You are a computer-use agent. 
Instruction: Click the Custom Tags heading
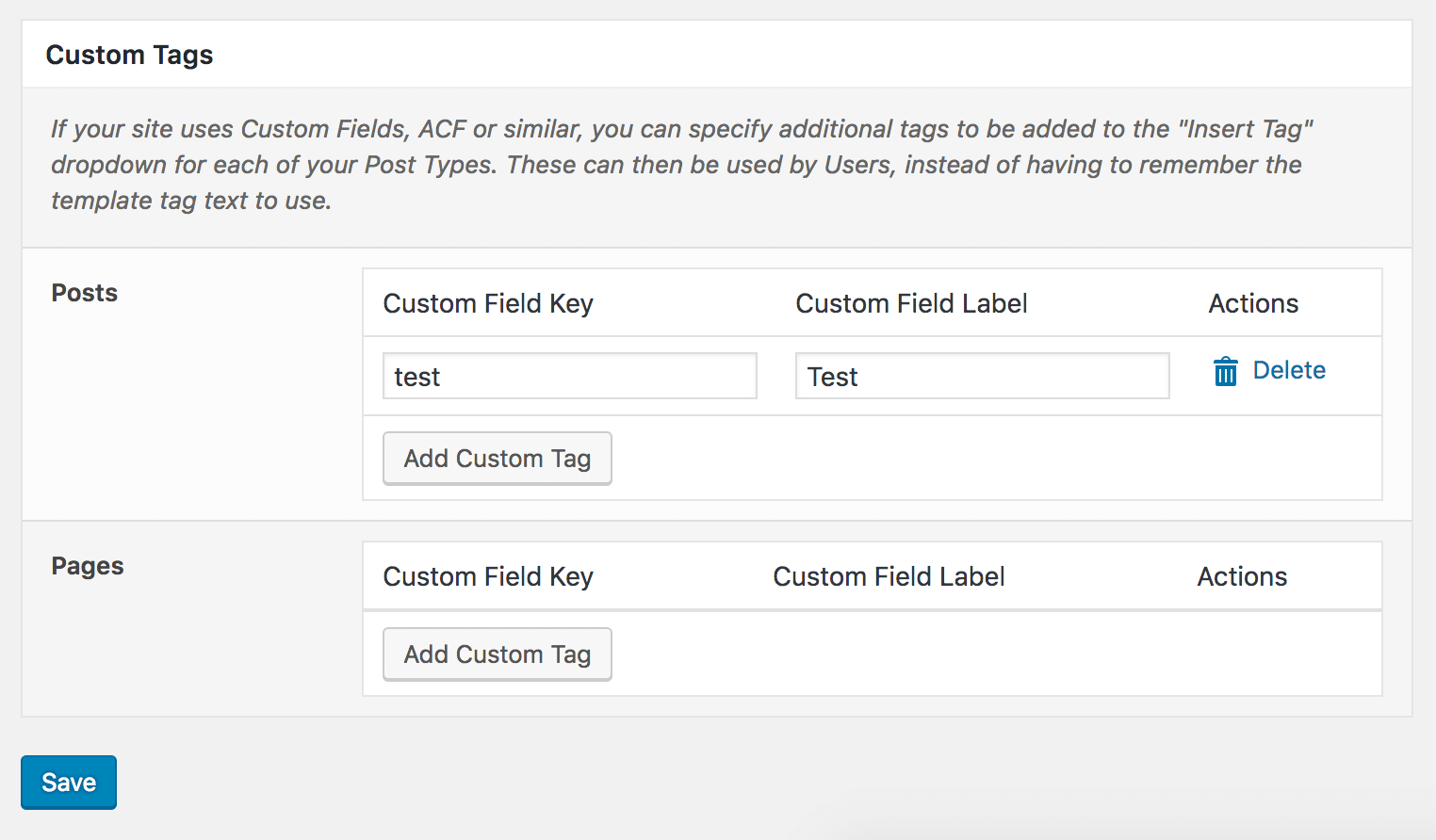(129, 55)
